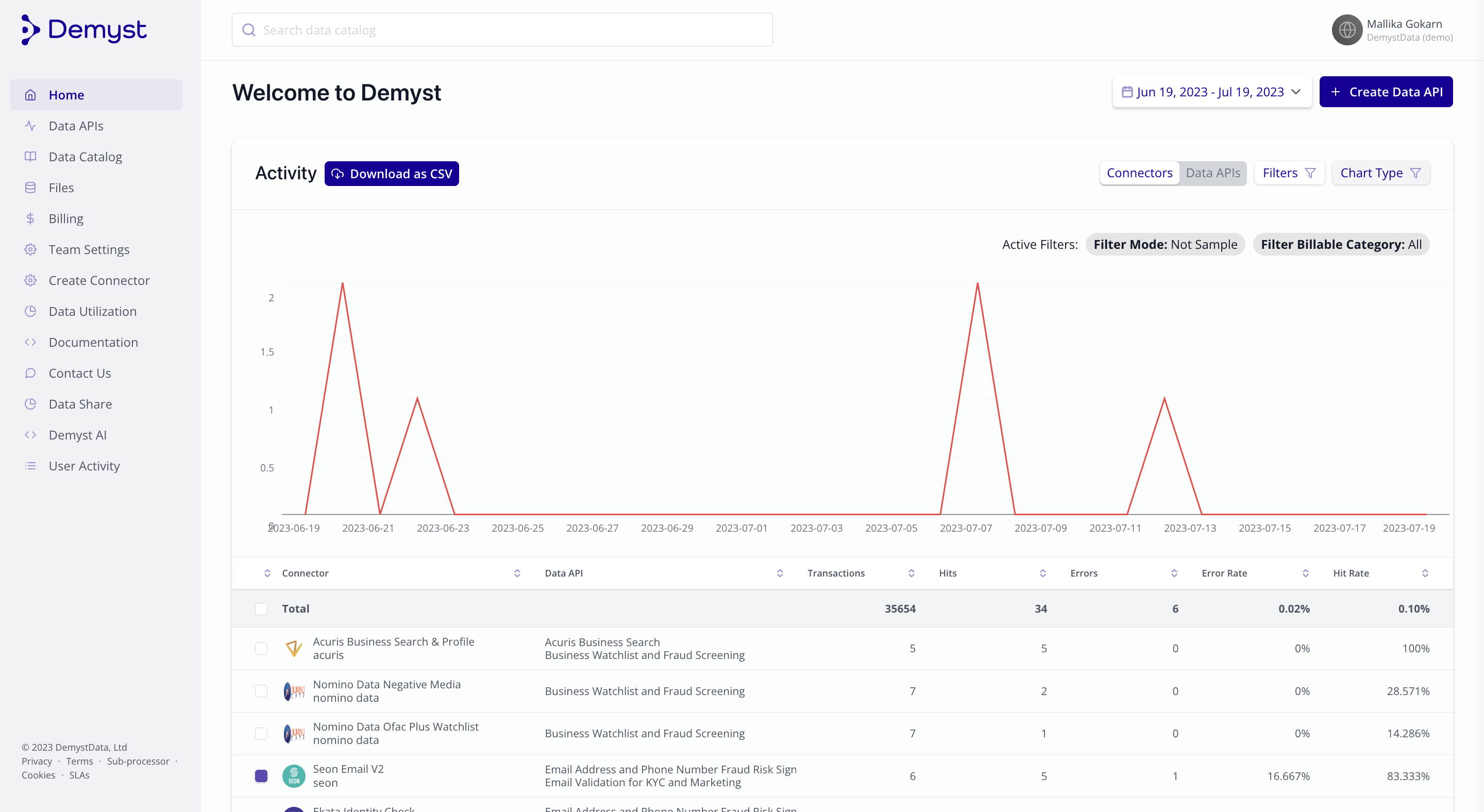Screen dimensions: 1484x812
Task: Switch to the Data APIs tab
Action: point(1212,173)
